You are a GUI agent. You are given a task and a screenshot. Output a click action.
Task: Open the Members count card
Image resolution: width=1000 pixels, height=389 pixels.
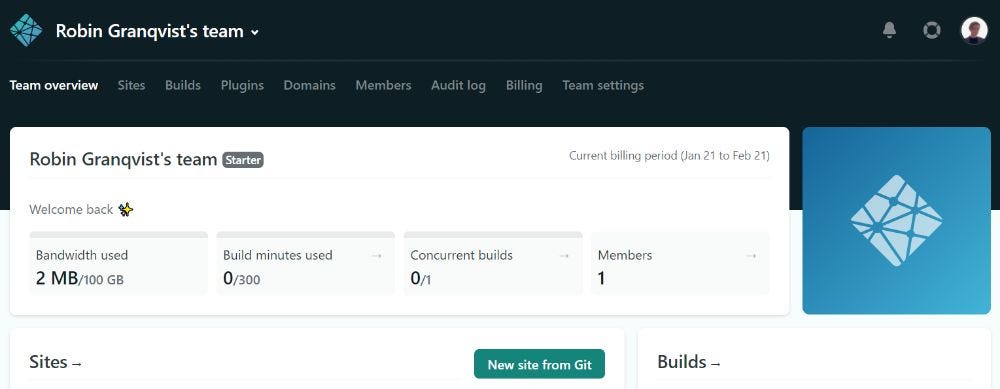tap(680, 263)
